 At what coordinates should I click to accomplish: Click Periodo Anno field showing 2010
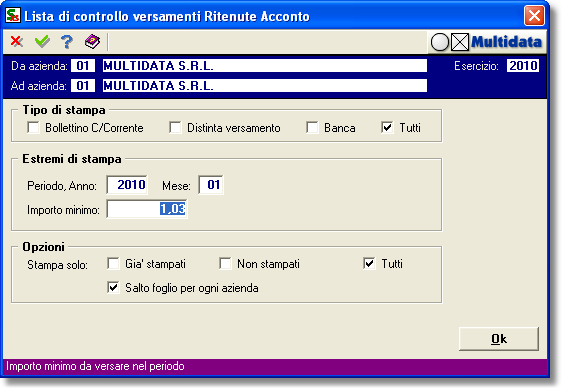[x=127, y=185]
